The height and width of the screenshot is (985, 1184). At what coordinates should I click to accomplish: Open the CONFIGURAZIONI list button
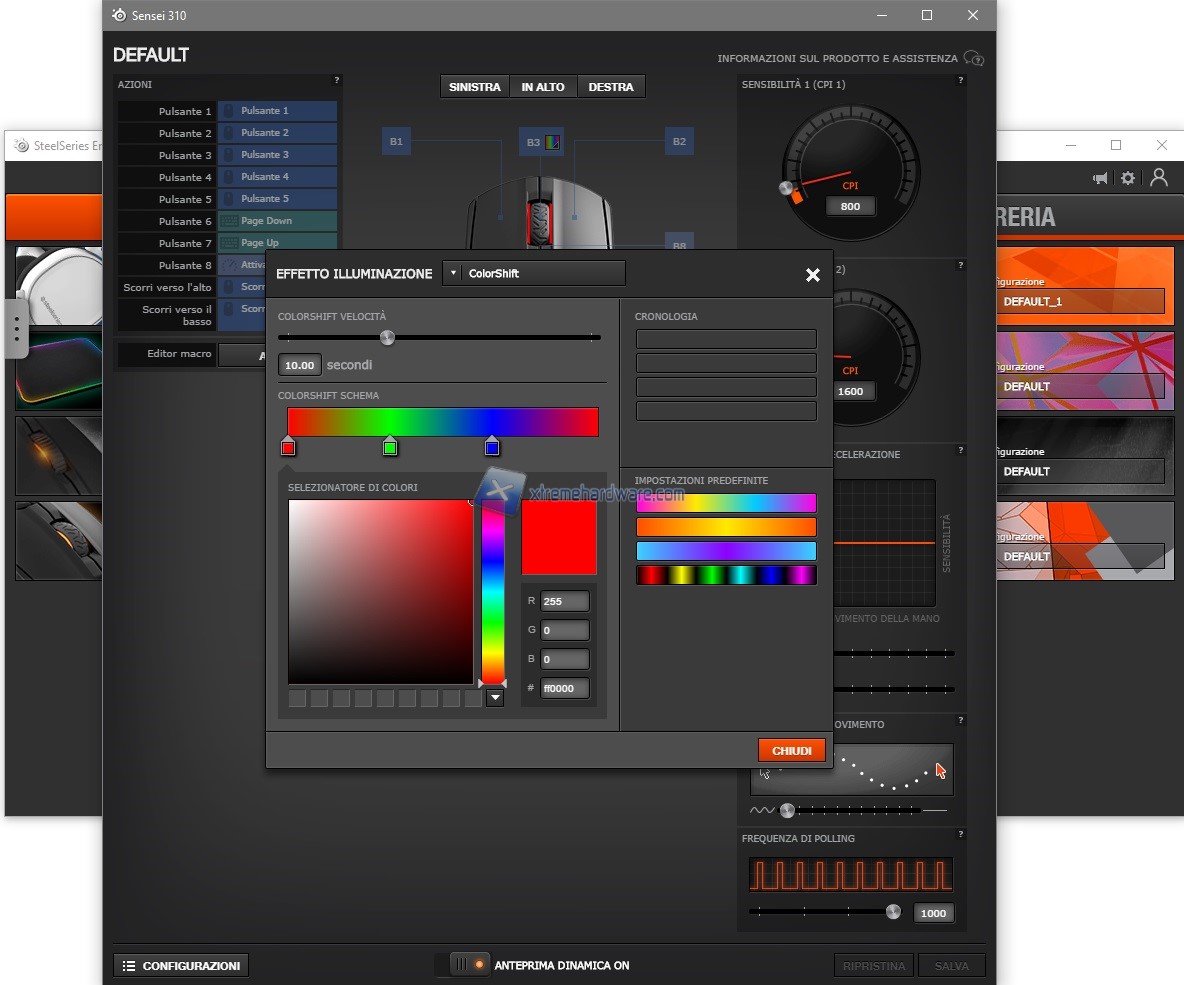(181, 965)
